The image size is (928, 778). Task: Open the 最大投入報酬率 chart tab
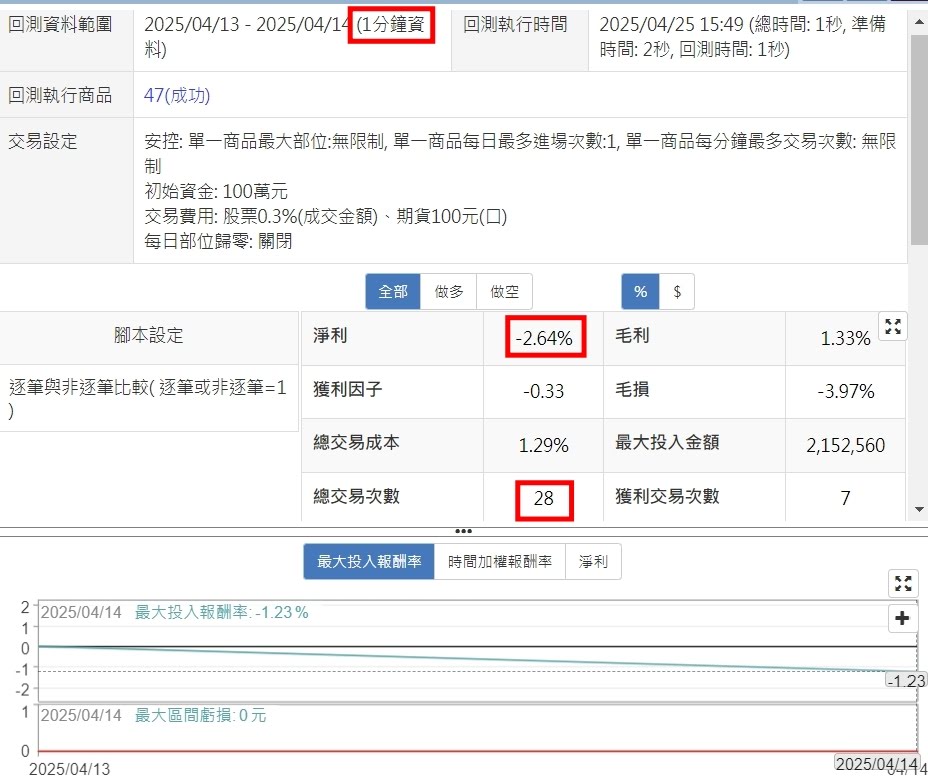(x=369, y=562)
